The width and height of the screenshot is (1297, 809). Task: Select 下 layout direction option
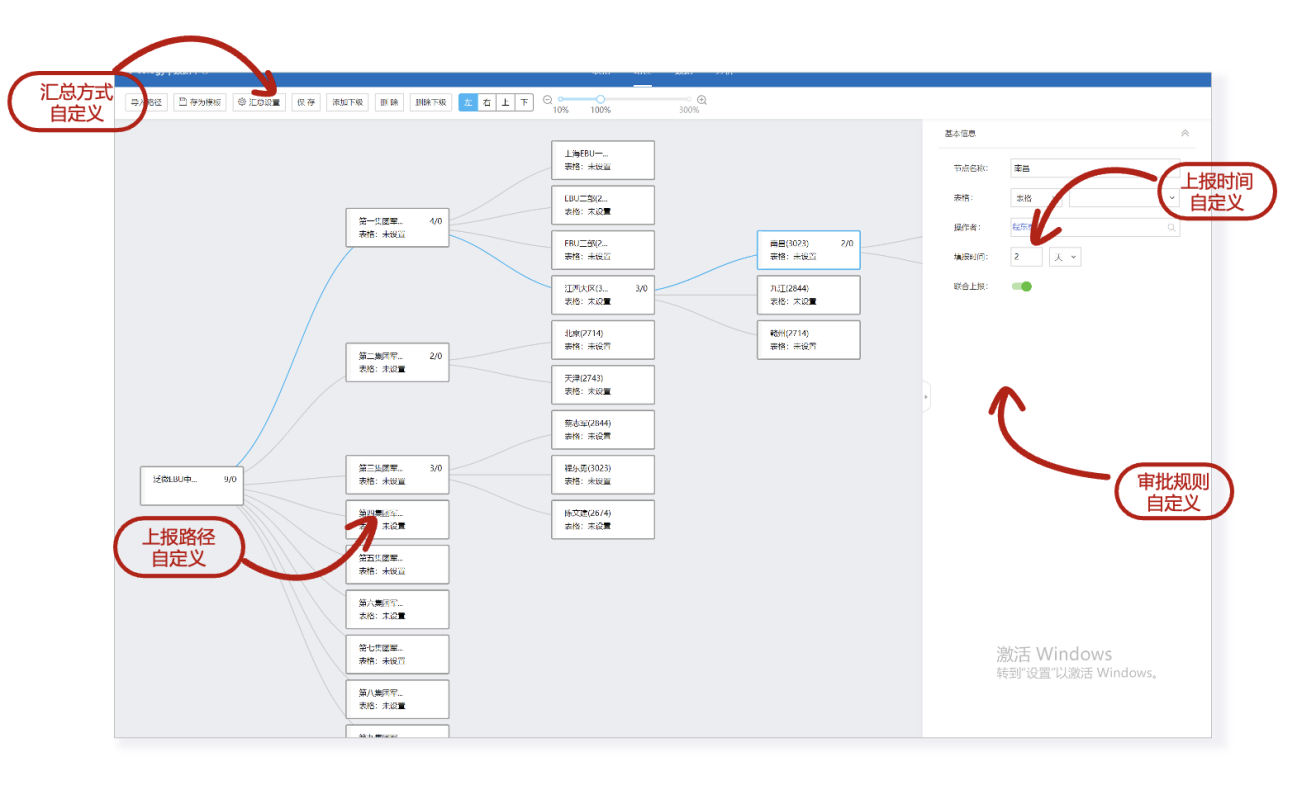524,102
